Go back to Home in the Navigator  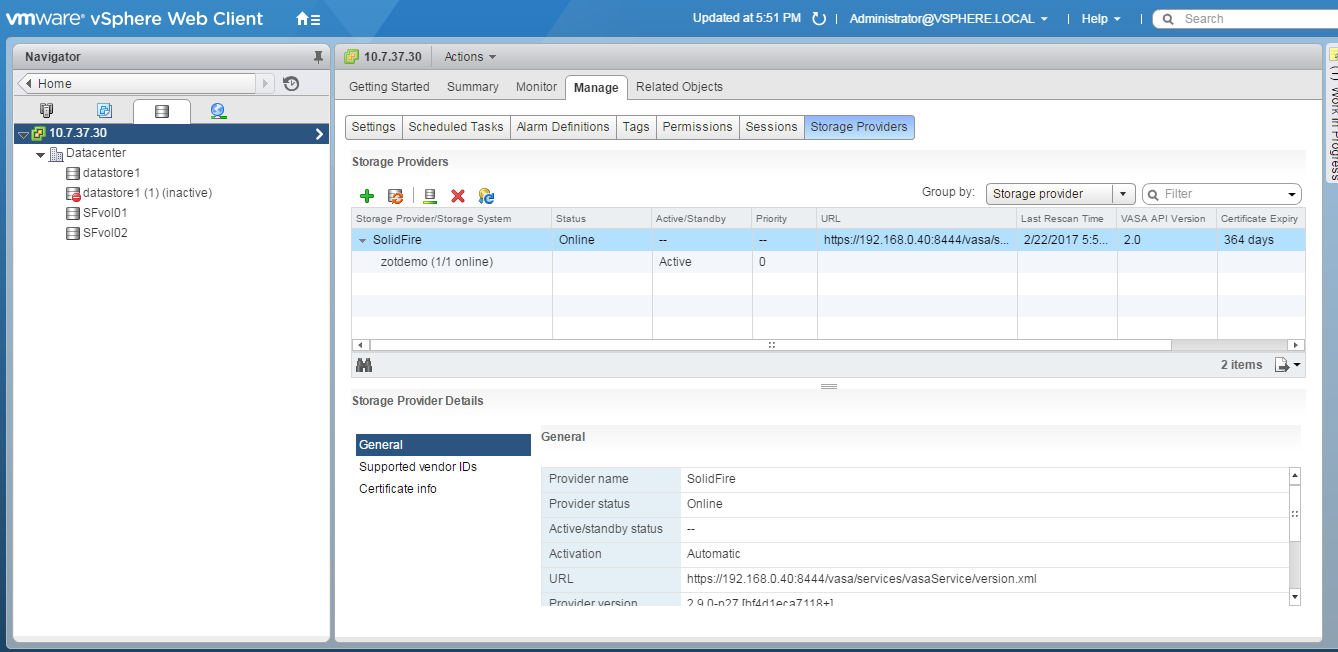coord(137,84)
